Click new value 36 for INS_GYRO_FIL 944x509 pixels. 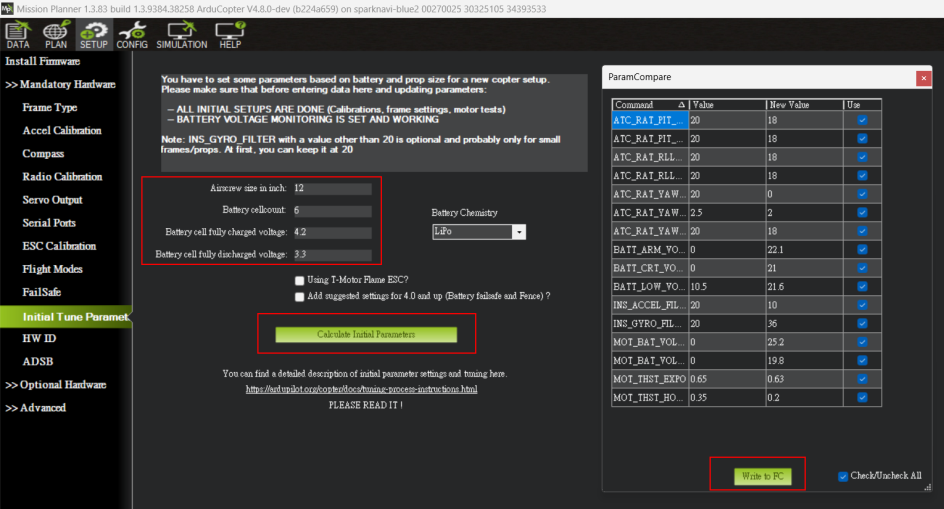(804, 323)
